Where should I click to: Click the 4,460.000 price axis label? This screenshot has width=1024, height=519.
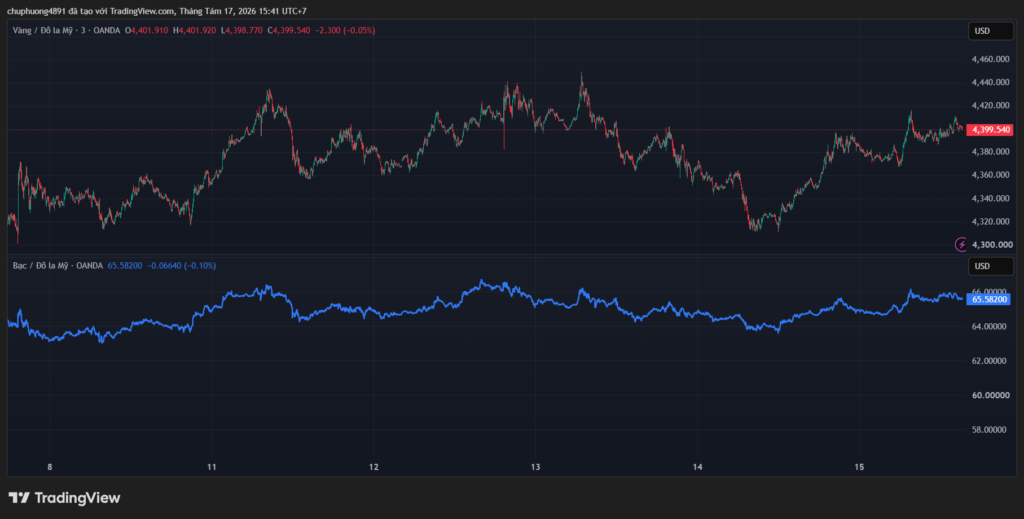(x=991, y=59)
